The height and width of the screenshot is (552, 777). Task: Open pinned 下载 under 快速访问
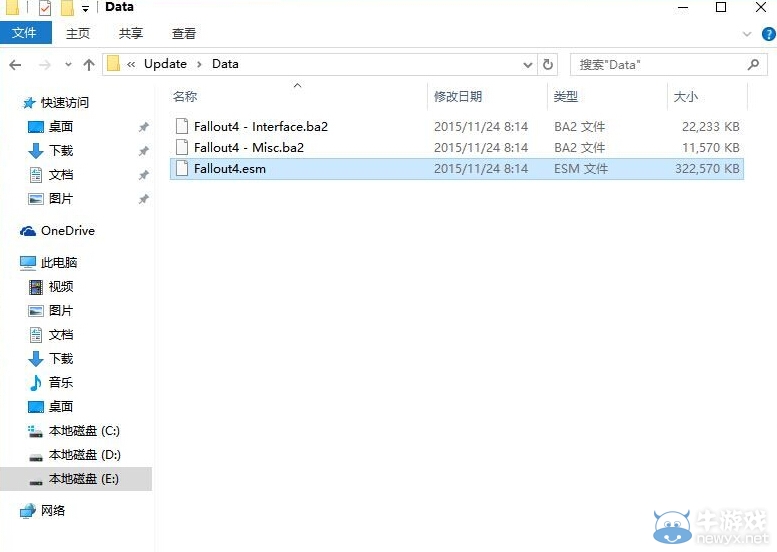point(60,151)
